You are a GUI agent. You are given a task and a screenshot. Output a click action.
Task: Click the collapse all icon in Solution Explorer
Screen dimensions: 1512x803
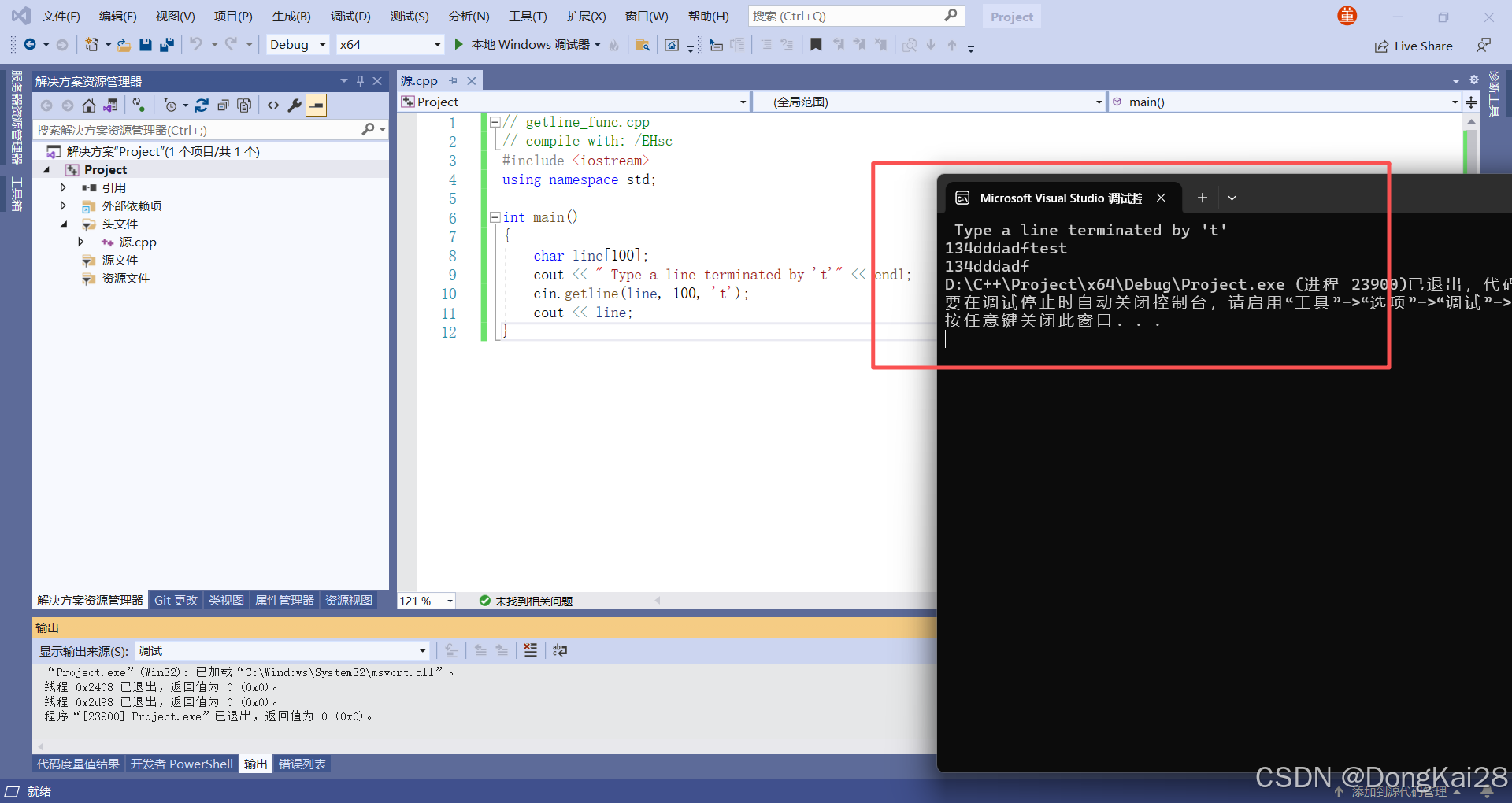223,105
